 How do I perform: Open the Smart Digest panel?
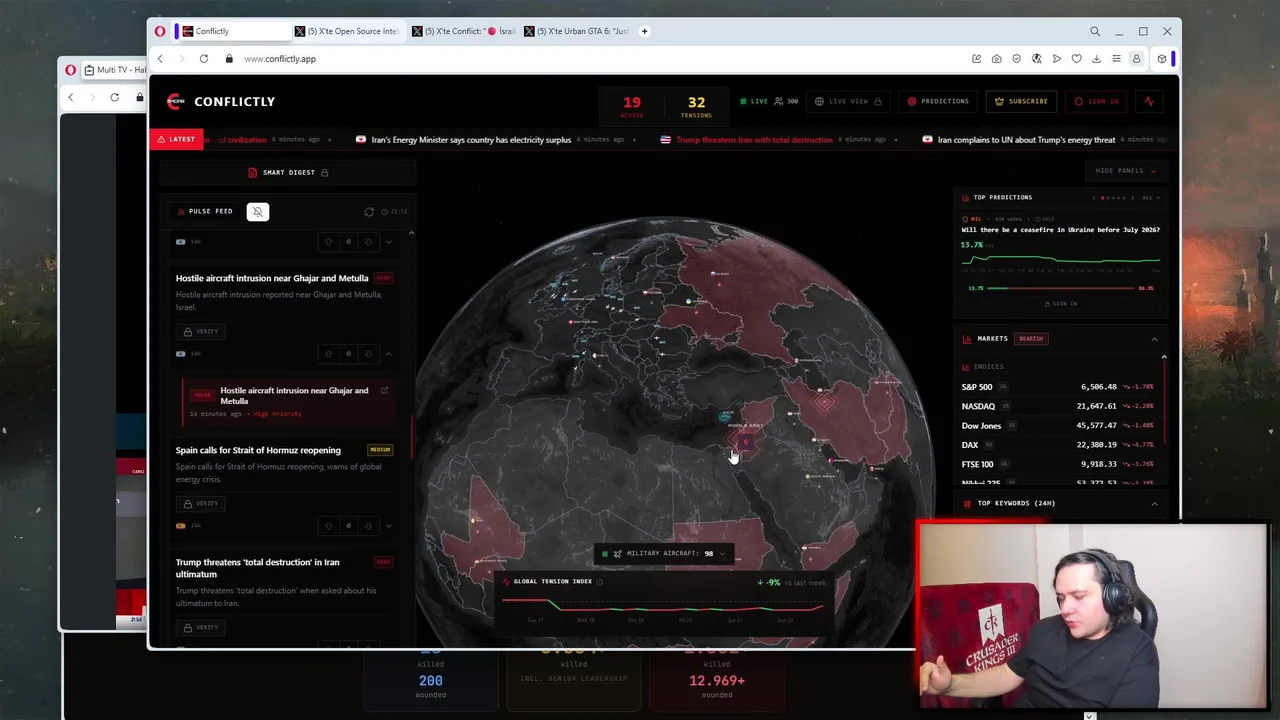pos(288,172)
